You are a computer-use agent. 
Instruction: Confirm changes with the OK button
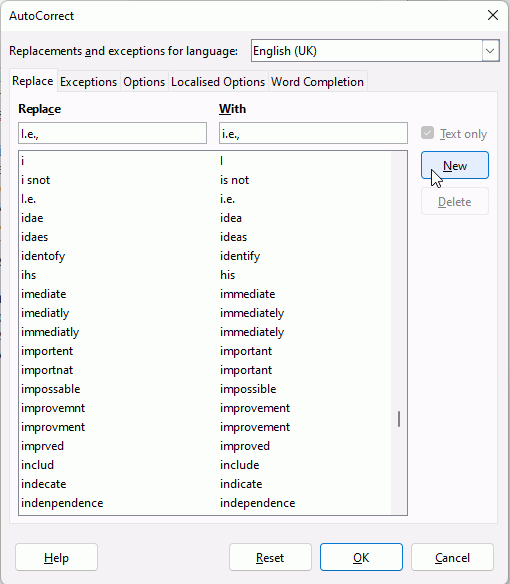[361, 557]
